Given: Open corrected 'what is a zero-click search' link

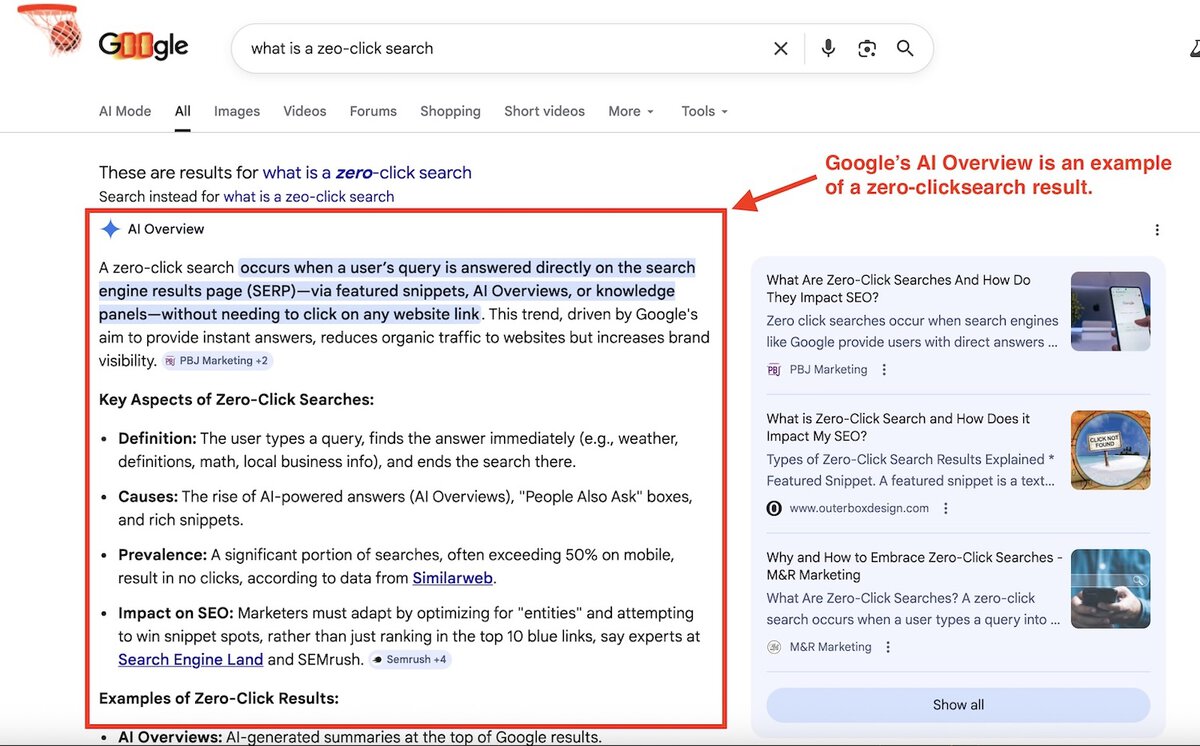Looking at the screenshot, I should click(367, 172).
